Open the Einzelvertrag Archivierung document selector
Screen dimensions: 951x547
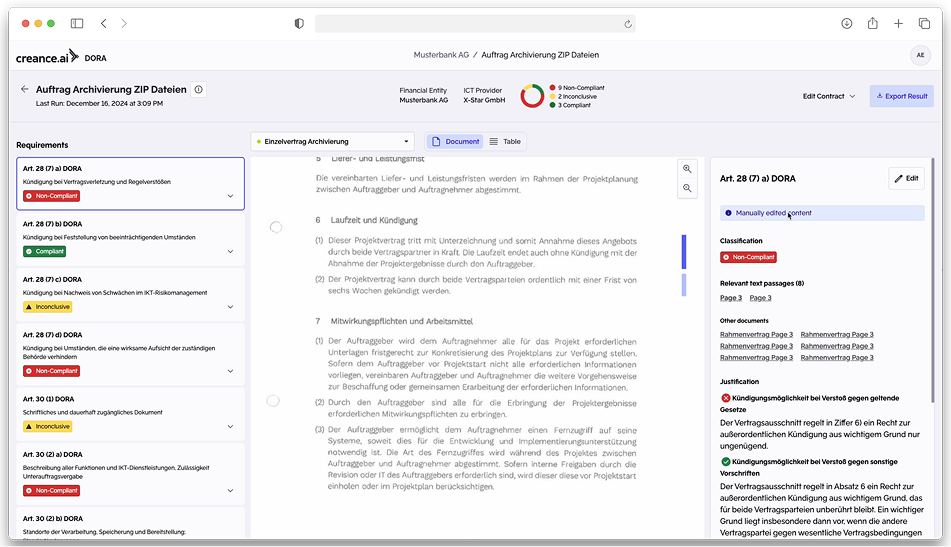point(332,141)
